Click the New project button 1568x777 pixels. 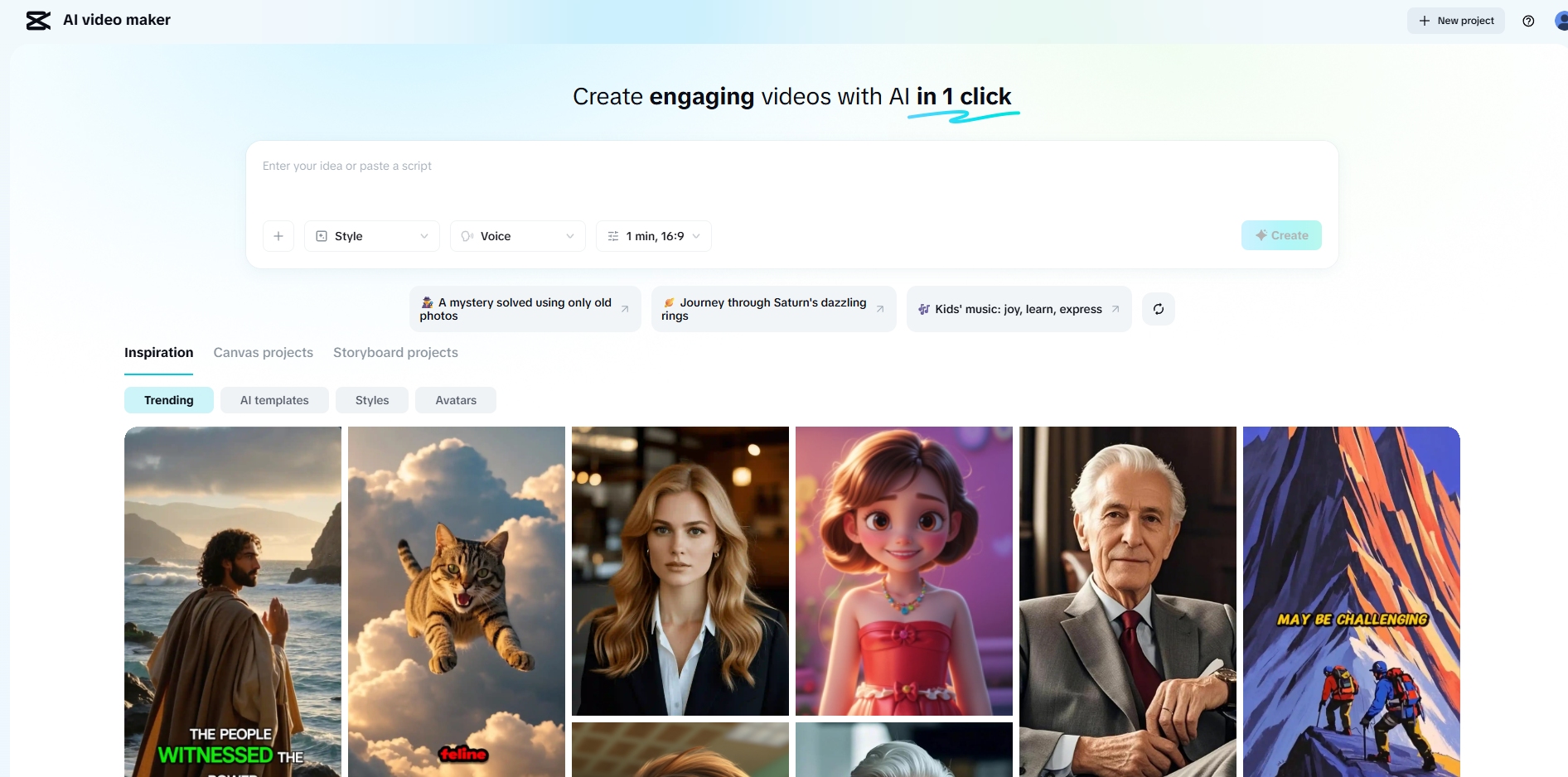[x=1455, y=21]
